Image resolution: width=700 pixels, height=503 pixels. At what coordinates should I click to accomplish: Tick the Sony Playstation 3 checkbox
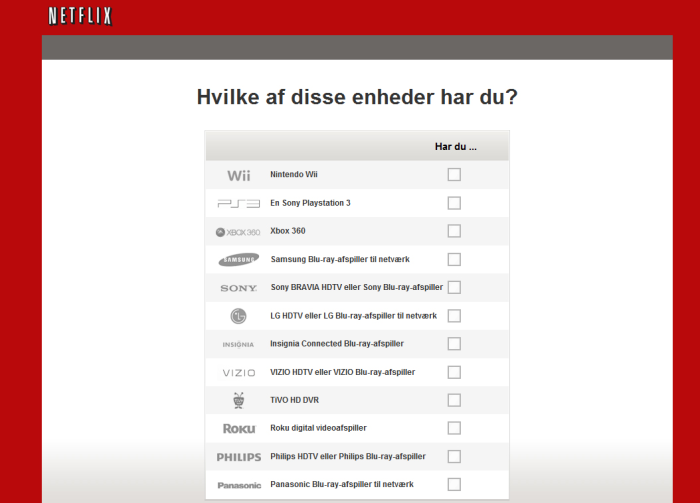(x=454, y=203)
